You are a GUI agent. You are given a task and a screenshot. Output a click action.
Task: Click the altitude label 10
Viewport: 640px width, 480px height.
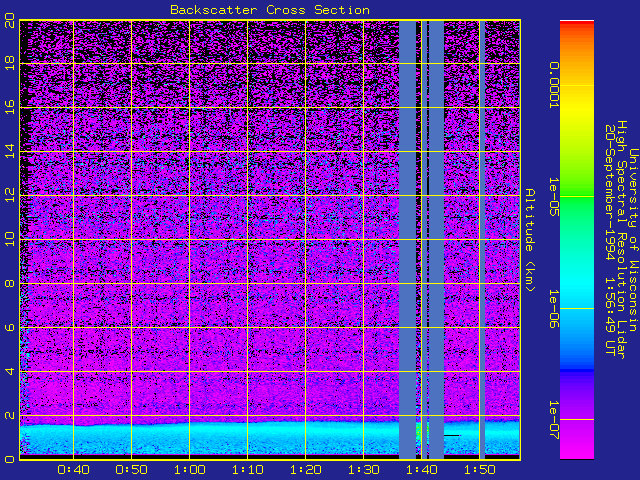(x=10, y=240)
